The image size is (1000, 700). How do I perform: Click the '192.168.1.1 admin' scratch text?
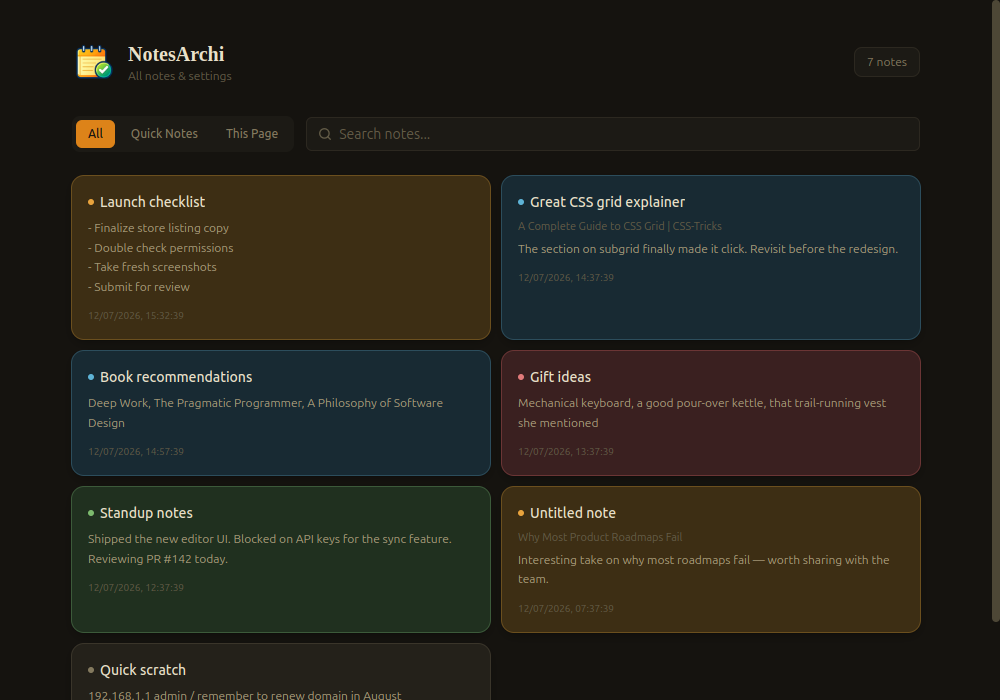(245, 695)
